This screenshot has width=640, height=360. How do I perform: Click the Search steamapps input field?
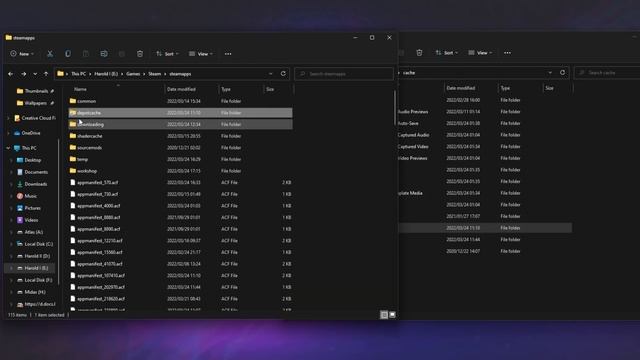pos(344,74)
